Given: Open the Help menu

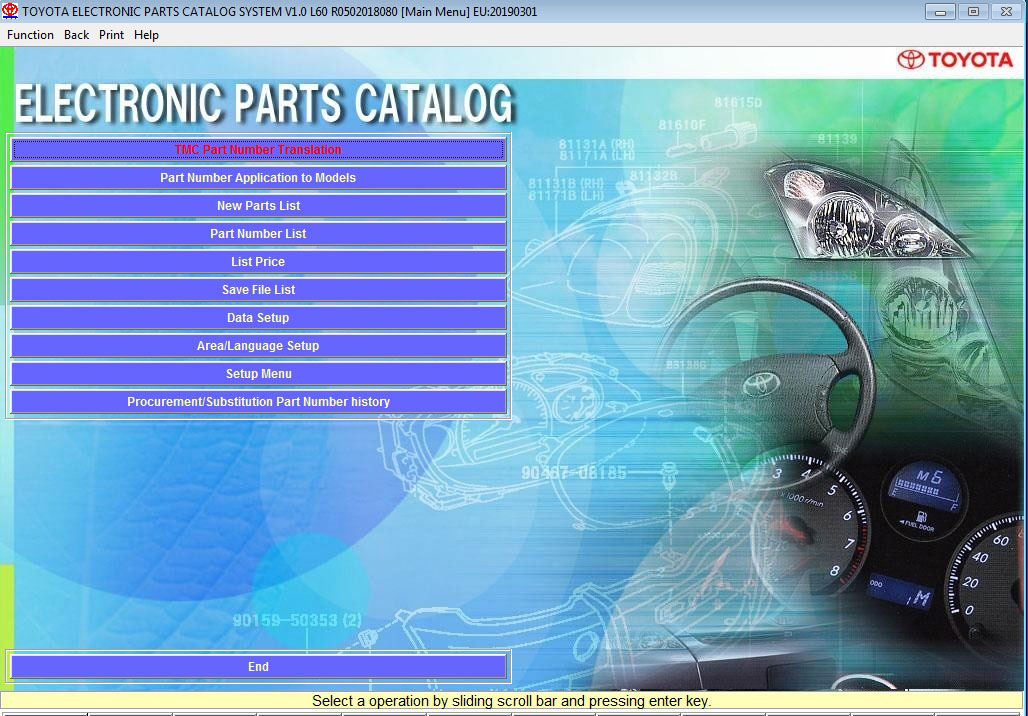Looking at the screenshot, I should [146, 35].
